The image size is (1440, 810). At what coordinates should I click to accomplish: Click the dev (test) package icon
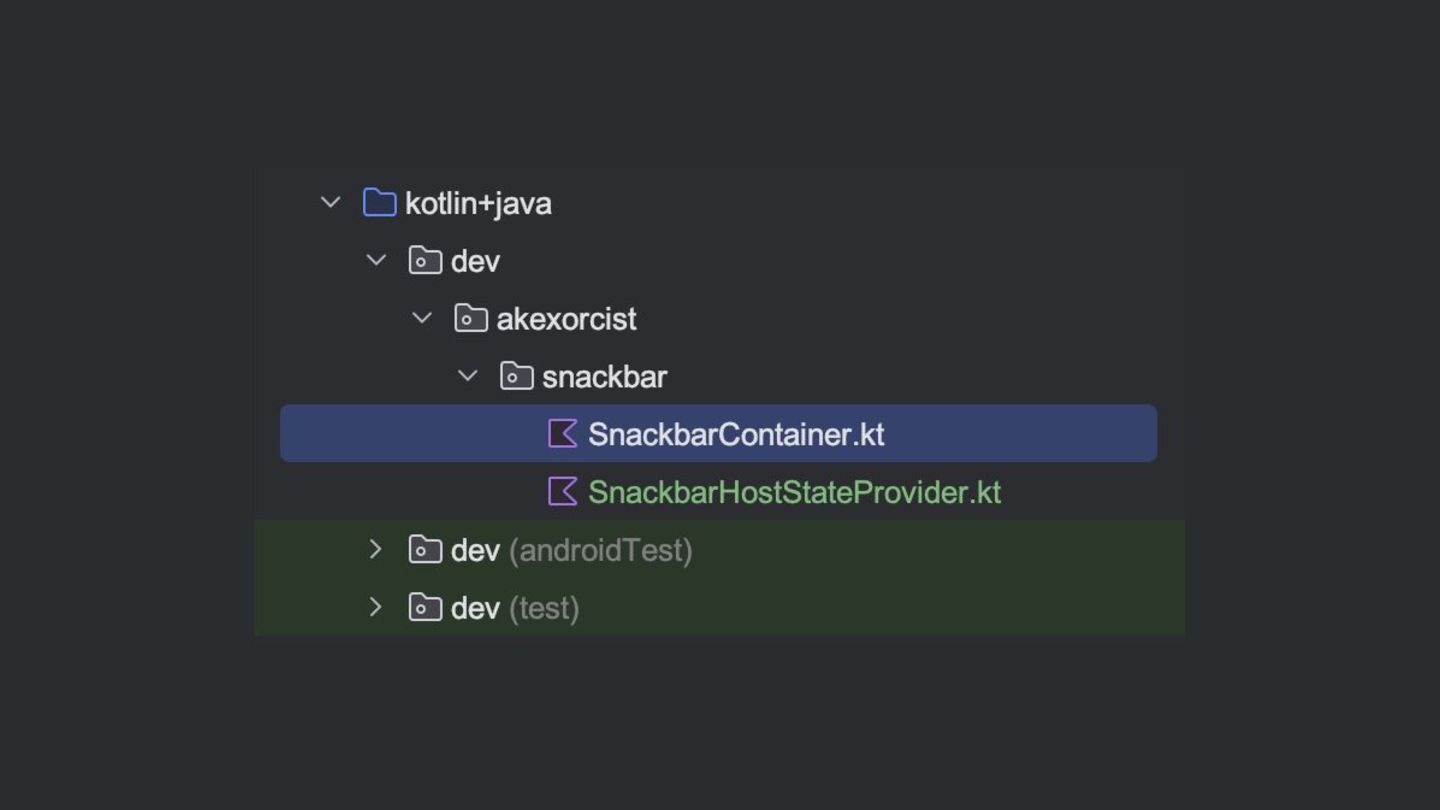[x=425, y=608]
